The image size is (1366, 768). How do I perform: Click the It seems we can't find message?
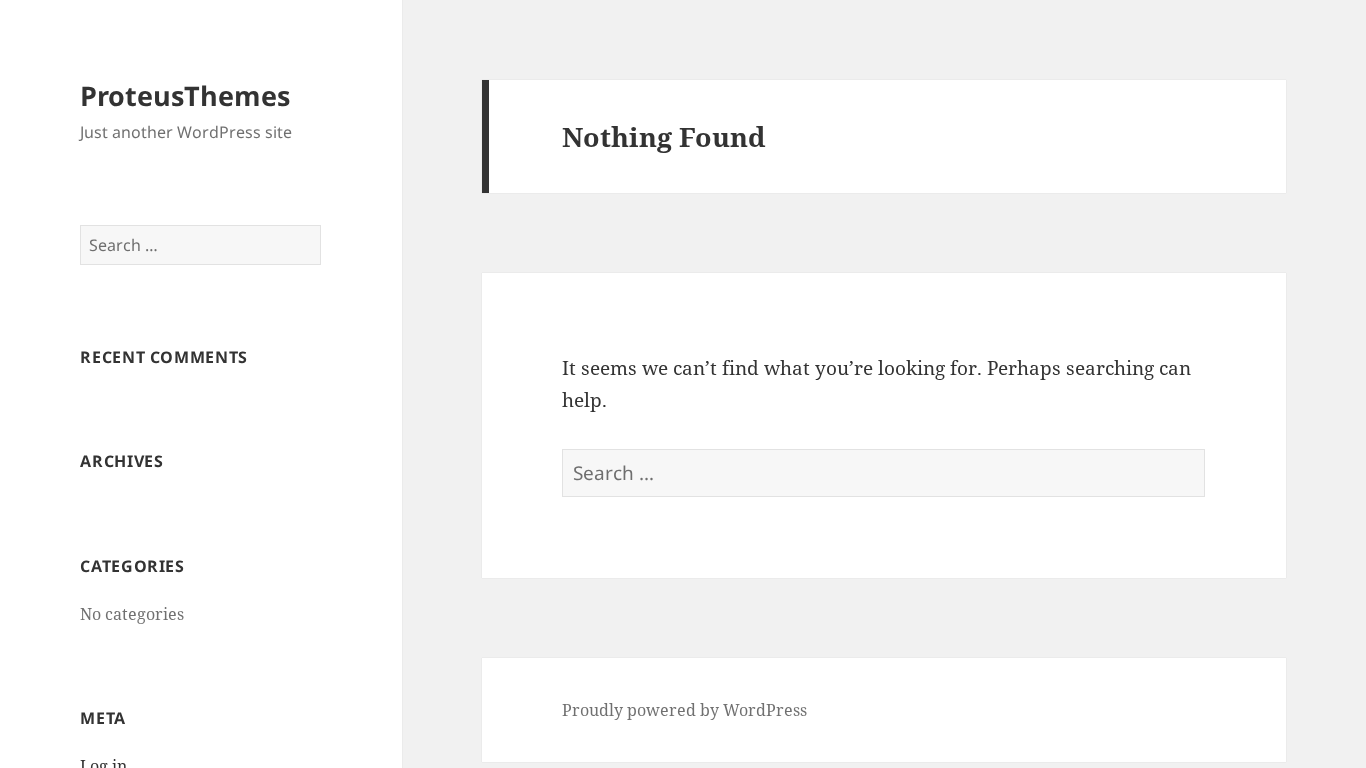770,368
